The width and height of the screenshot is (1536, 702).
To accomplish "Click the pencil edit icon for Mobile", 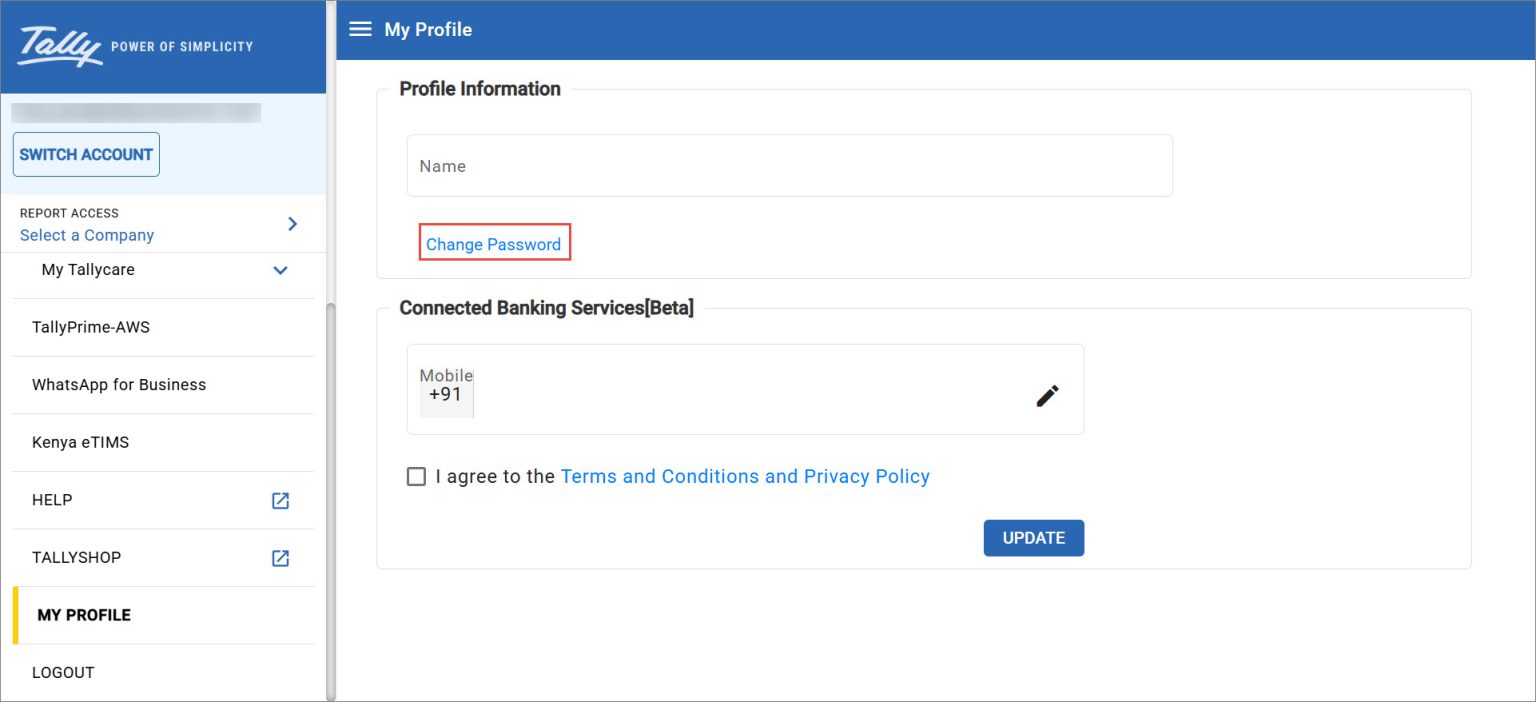I will [1046, 396].
